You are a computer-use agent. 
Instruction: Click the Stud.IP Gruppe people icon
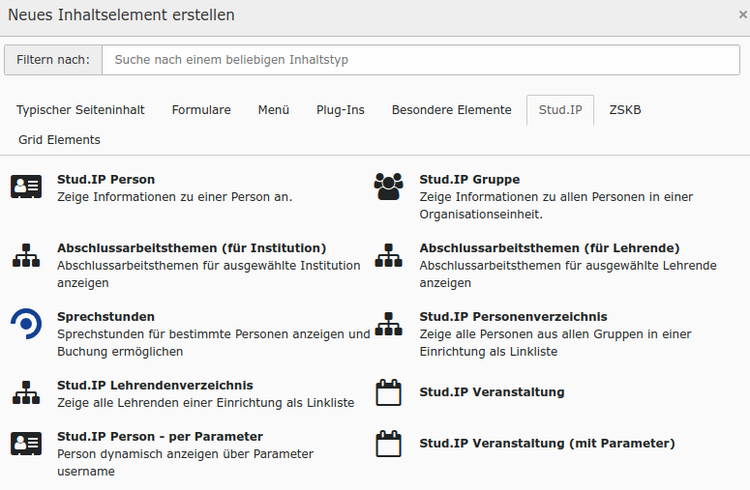click(x=388, y=187)
